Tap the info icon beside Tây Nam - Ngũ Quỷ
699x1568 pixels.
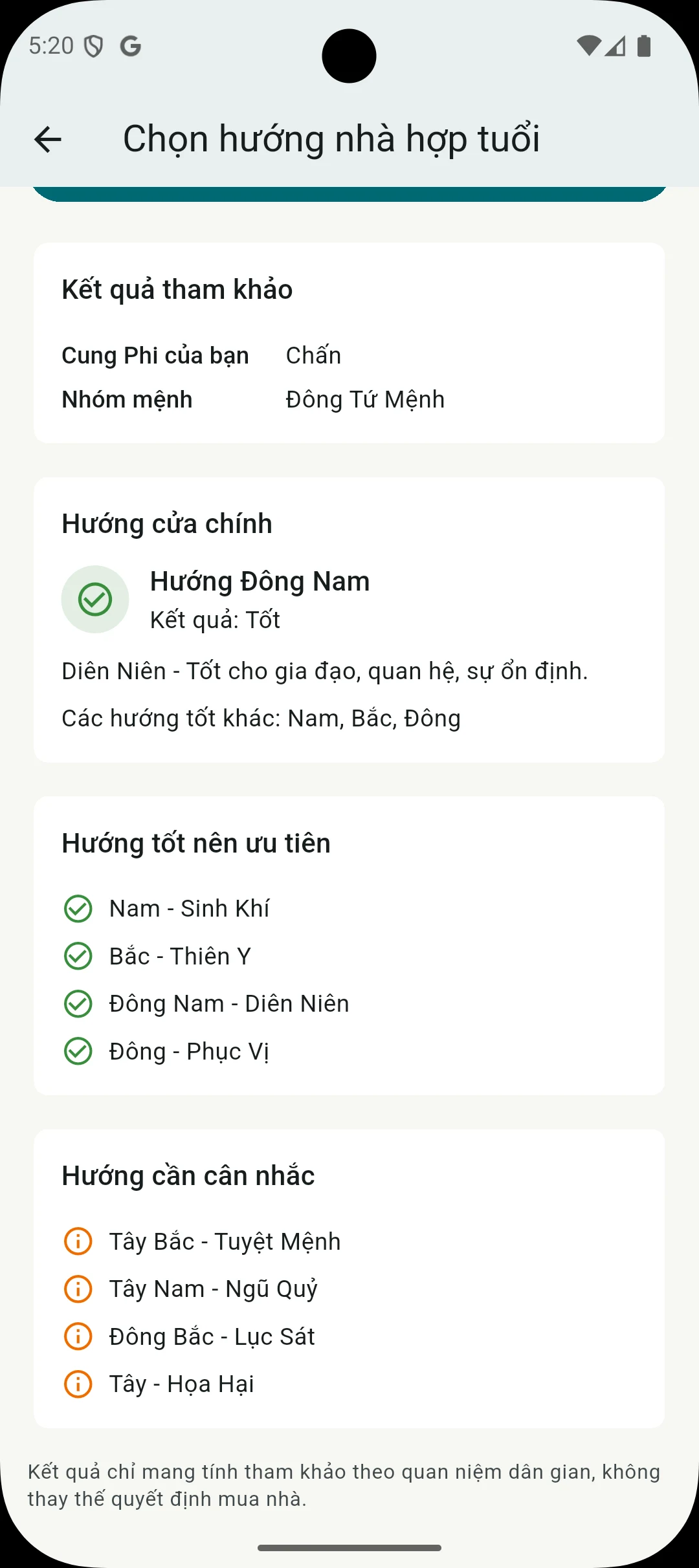click(x=78, y=1289)
